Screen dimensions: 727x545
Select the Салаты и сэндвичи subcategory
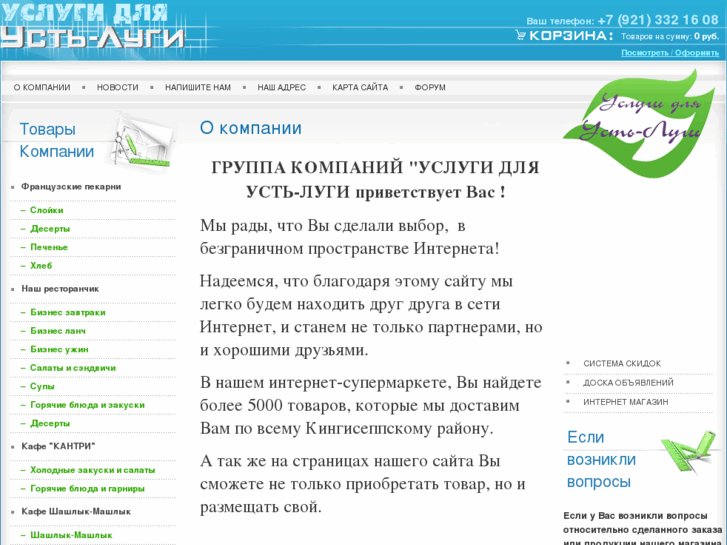[73, 368]
